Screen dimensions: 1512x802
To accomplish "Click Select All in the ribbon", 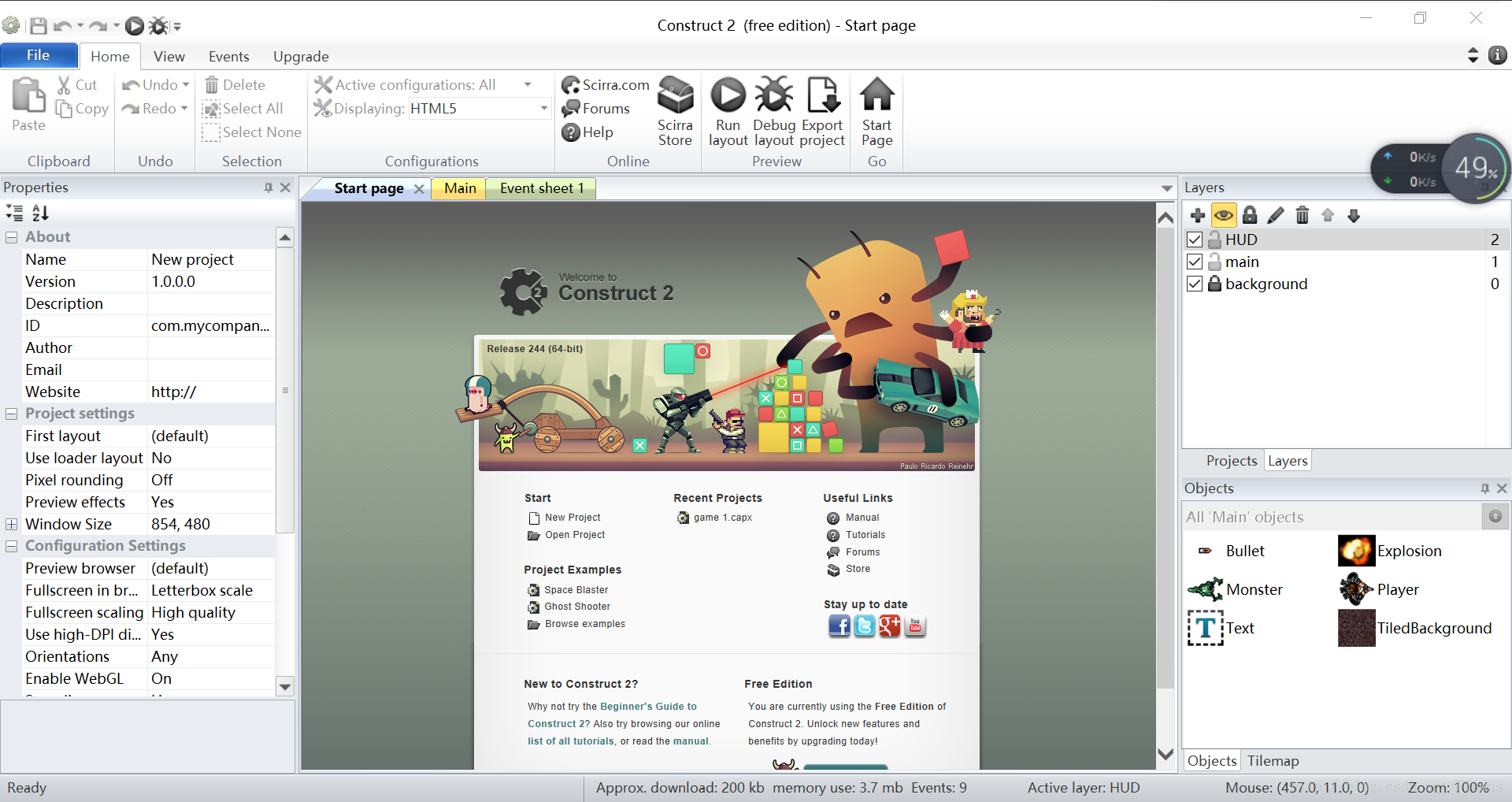I will (x=243, y=108).
